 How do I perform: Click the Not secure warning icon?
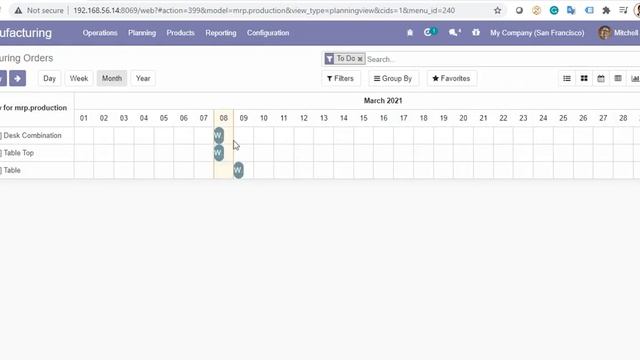(18, 11)
